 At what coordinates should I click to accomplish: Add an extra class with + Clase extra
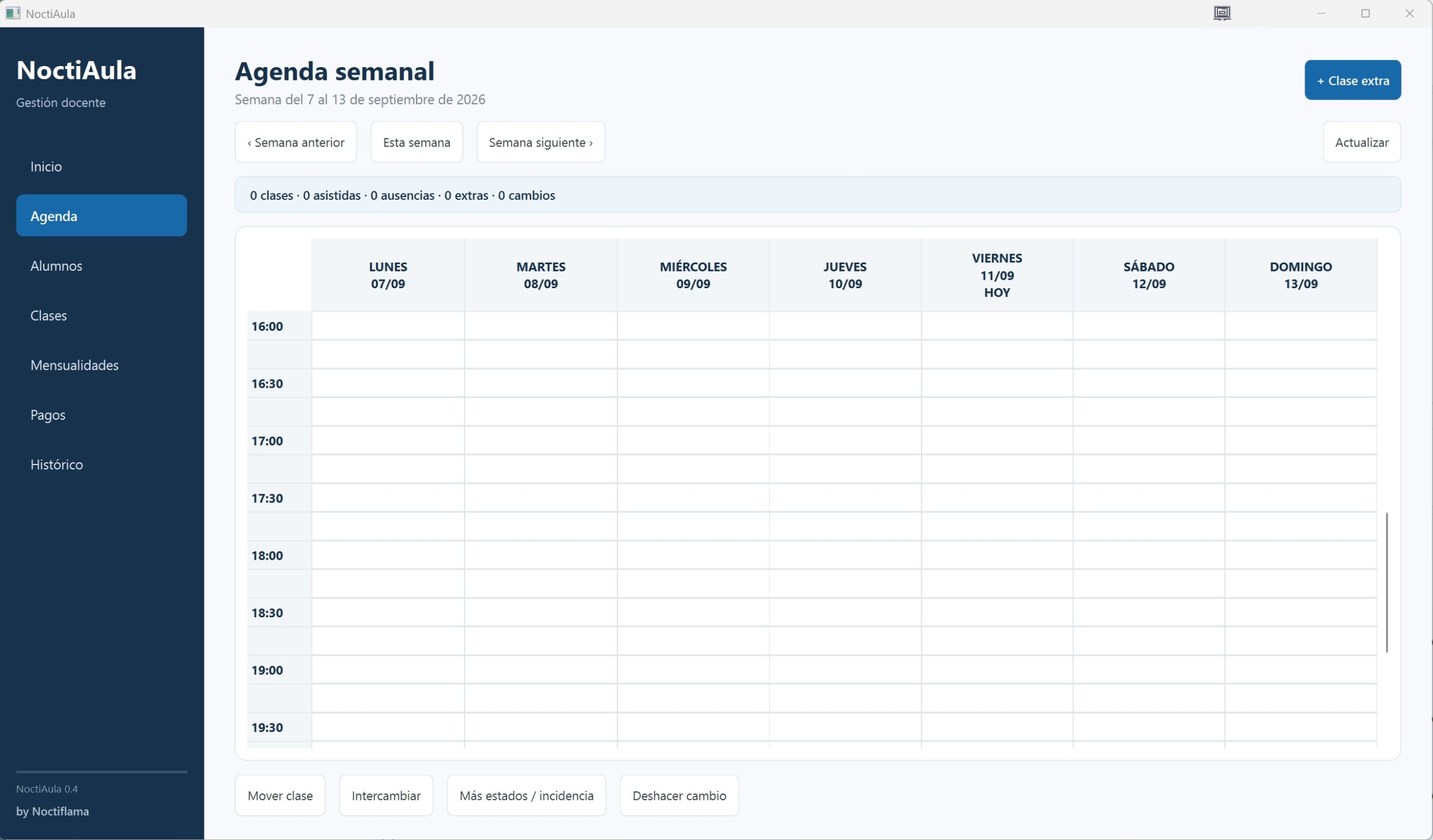coord(1353,80)
